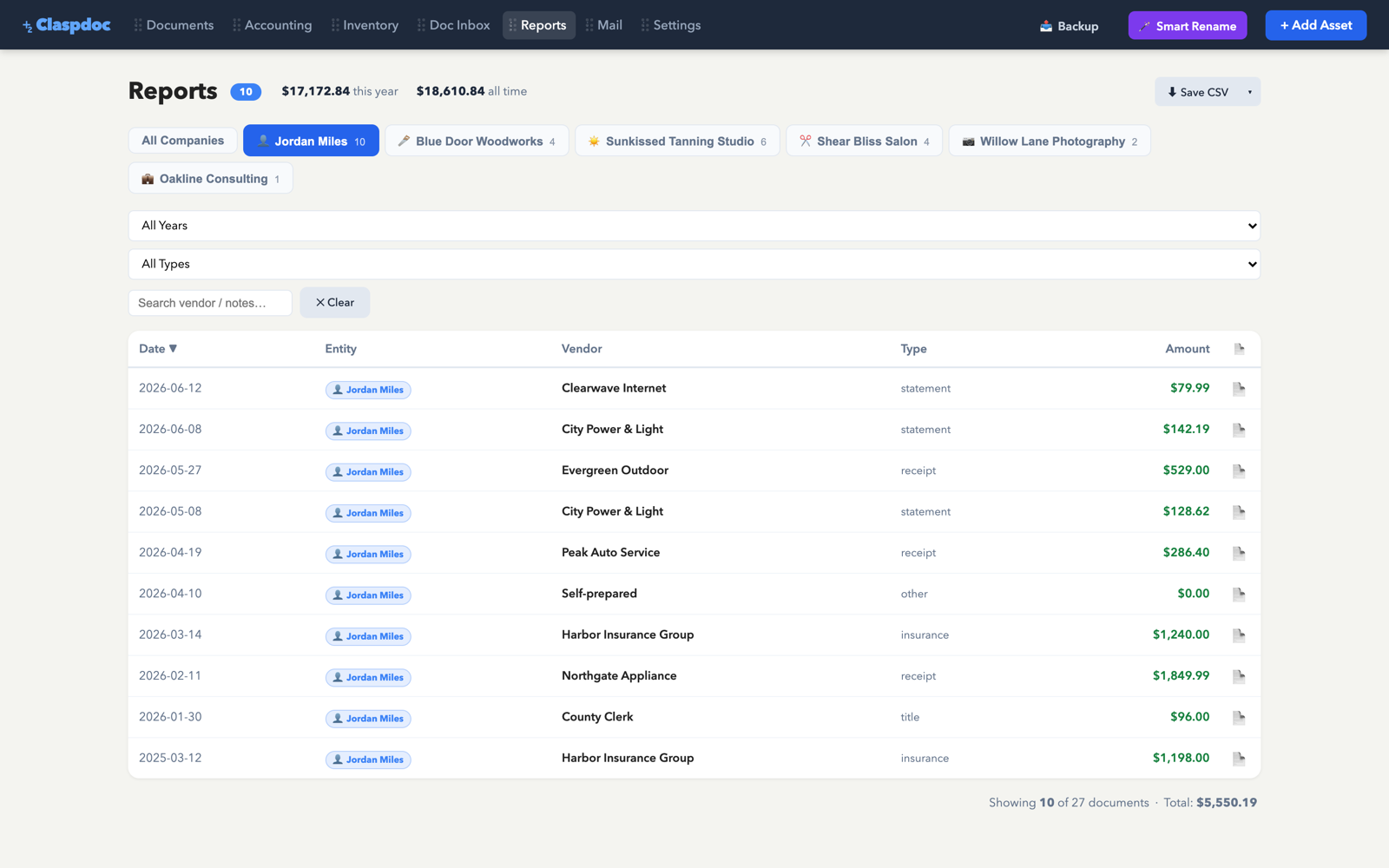Click vendor Northgate Appliance
Screen dimensions: 1389x868
coord(619,676)
